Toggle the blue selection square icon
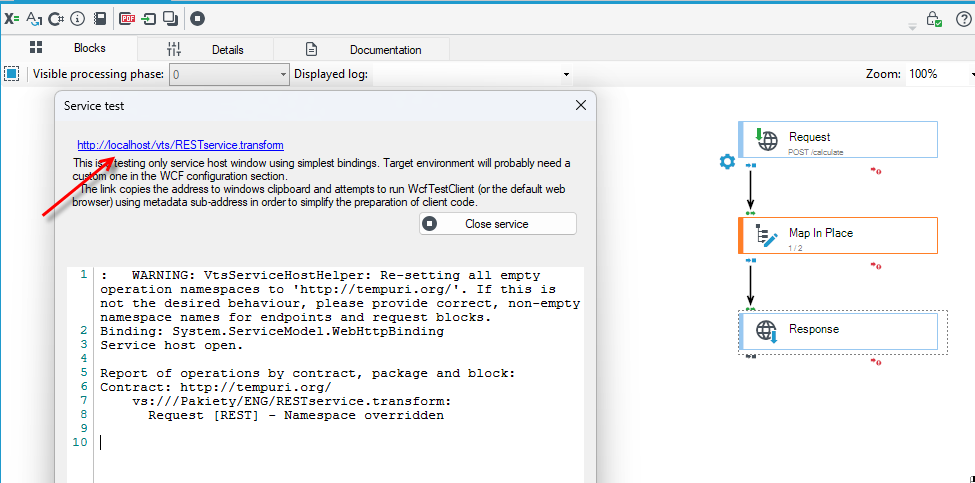This screenshot has width=975, height=483. tap(12, 74)
